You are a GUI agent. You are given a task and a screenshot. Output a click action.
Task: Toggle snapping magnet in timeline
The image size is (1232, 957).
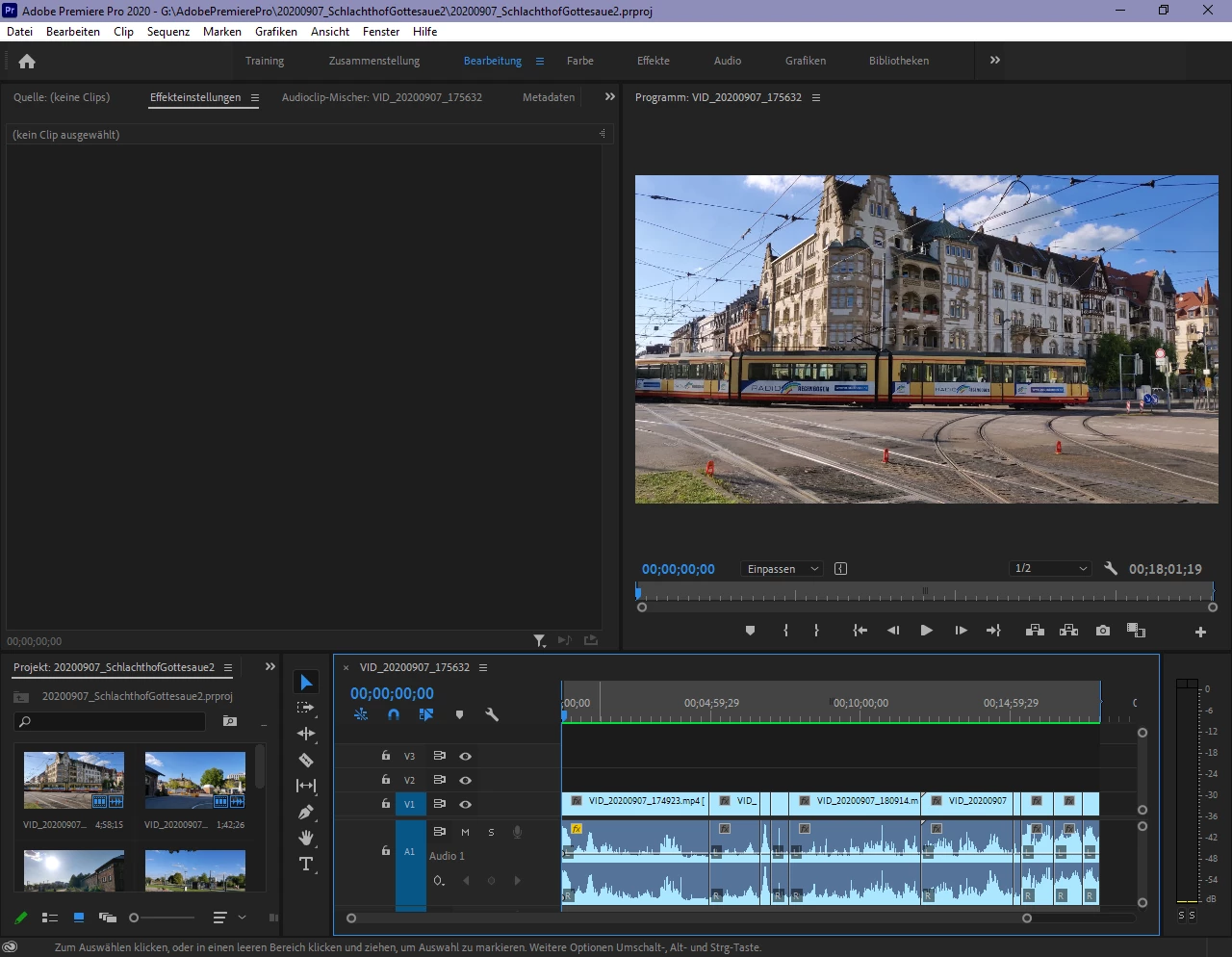click(394, 714)
